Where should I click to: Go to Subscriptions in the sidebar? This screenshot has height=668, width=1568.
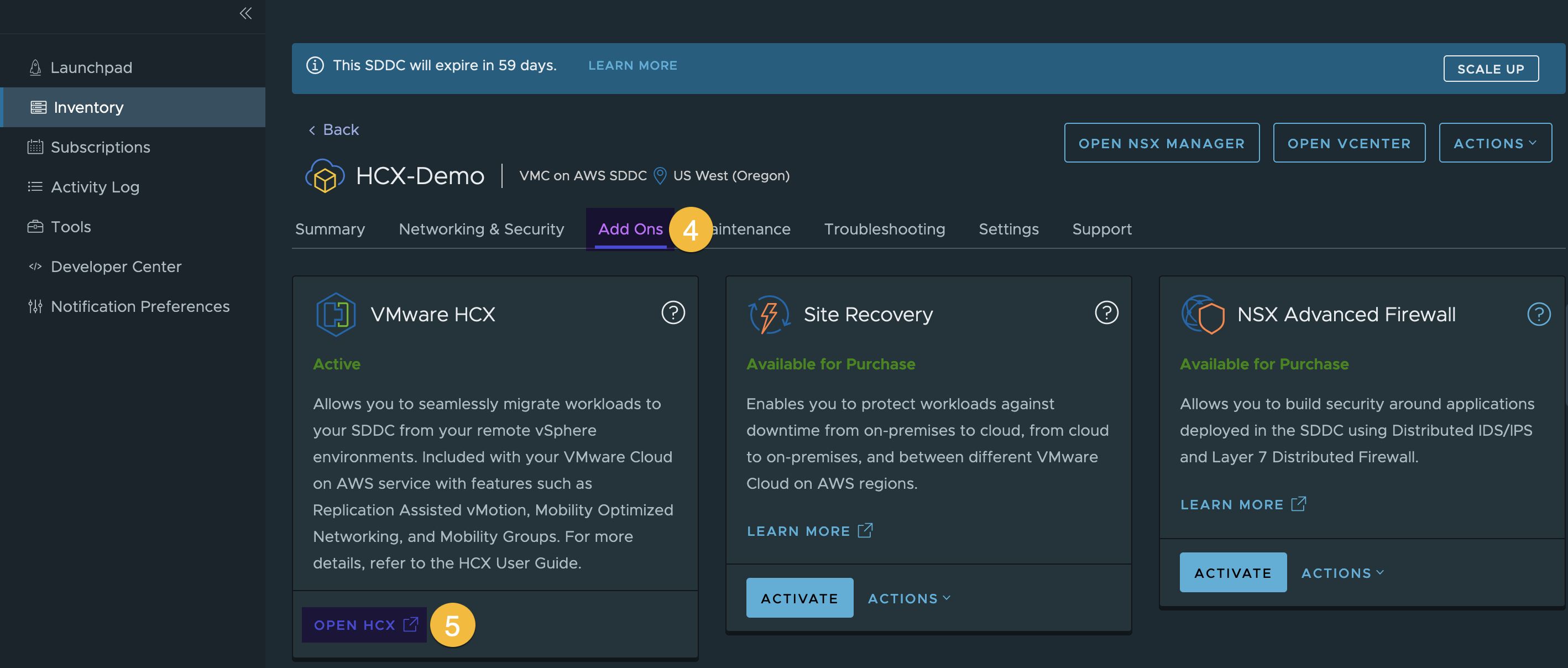(133, 147)
